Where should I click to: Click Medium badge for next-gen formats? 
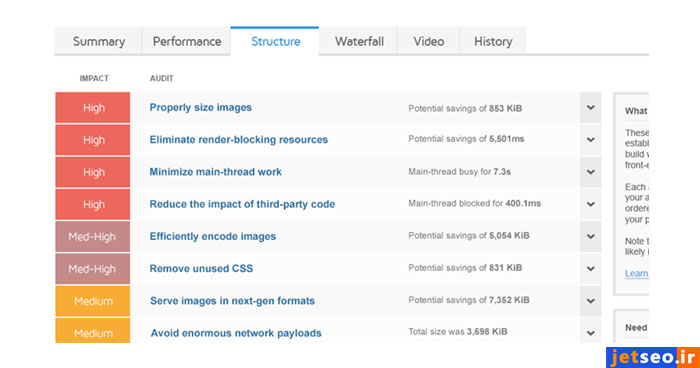[x=93, y=301]
